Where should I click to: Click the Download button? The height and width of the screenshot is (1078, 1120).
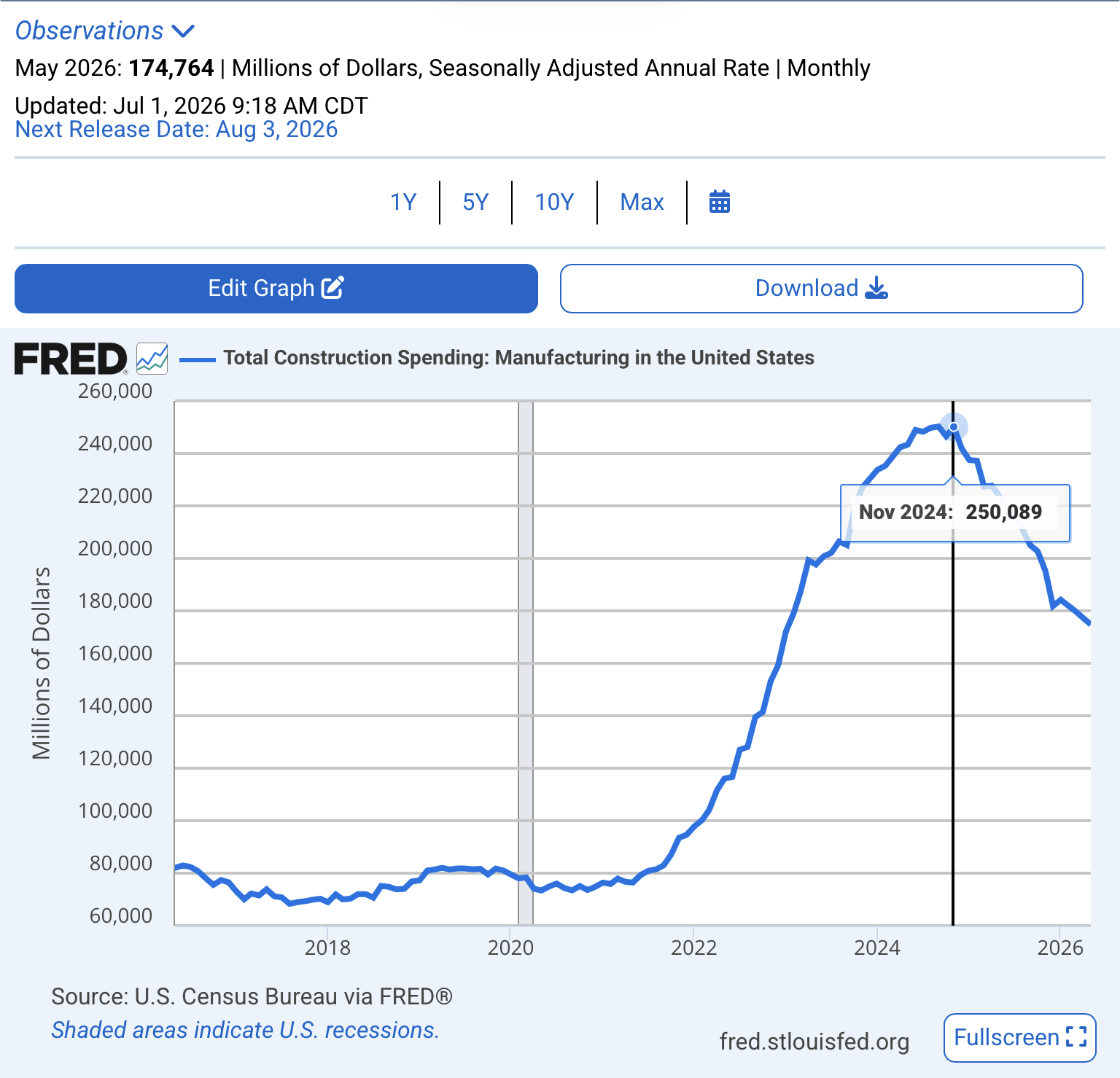pyautogui.click(x=822, y=289)
